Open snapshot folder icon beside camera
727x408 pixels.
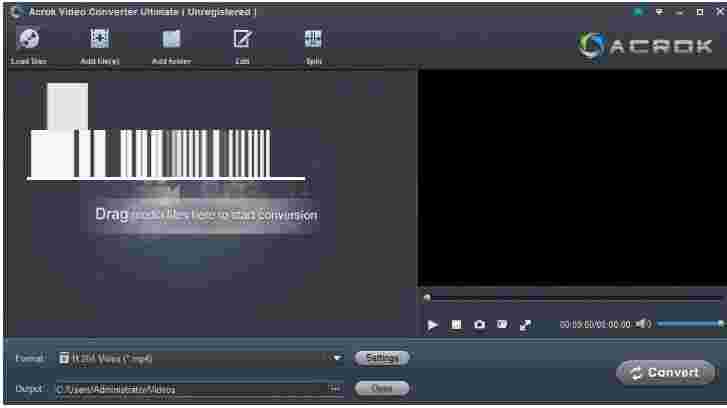[502, 325]
